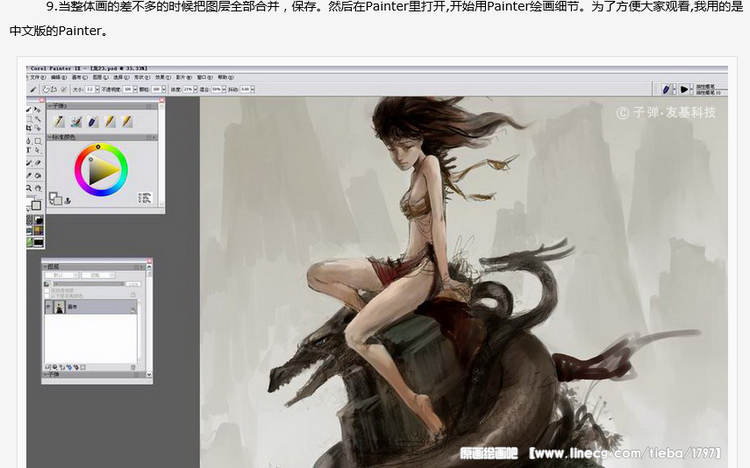The image size is (750, 468).
Task: Click the opacity value input field
Action: (x=128, y=89)
